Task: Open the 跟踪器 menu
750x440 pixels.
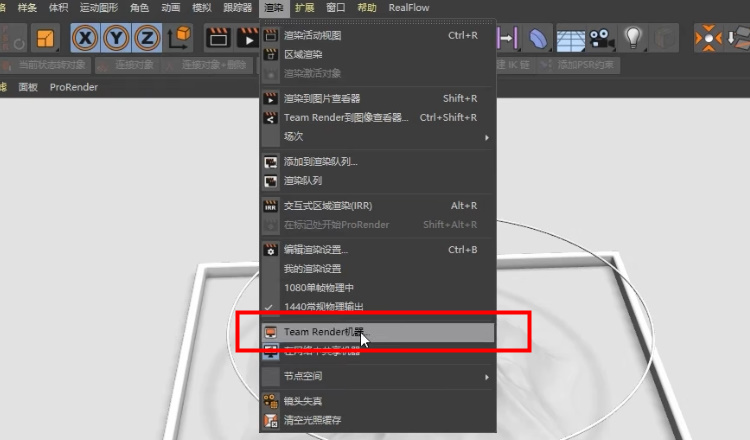Action: [x=238, y=8]
